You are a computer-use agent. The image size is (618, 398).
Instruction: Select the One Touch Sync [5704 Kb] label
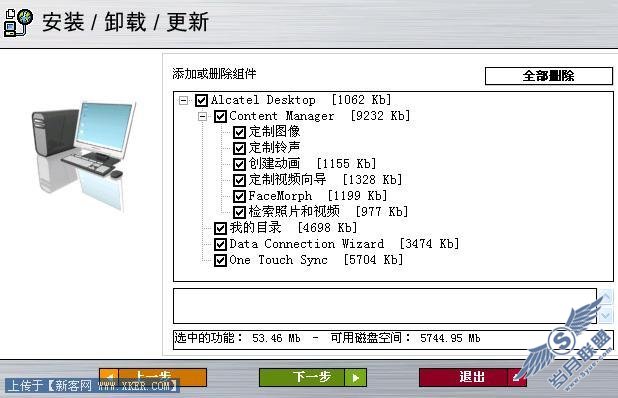pos(316,260)
